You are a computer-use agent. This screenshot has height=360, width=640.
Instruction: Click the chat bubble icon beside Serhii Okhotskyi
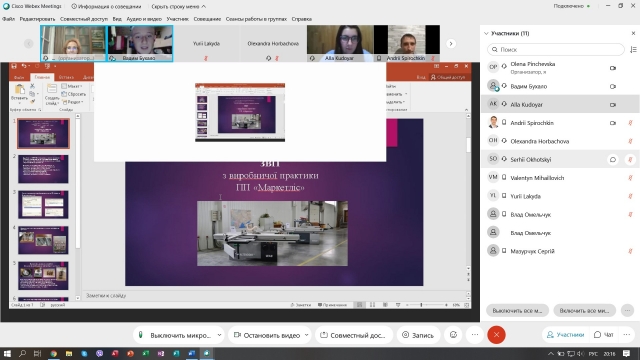point(613,160)
